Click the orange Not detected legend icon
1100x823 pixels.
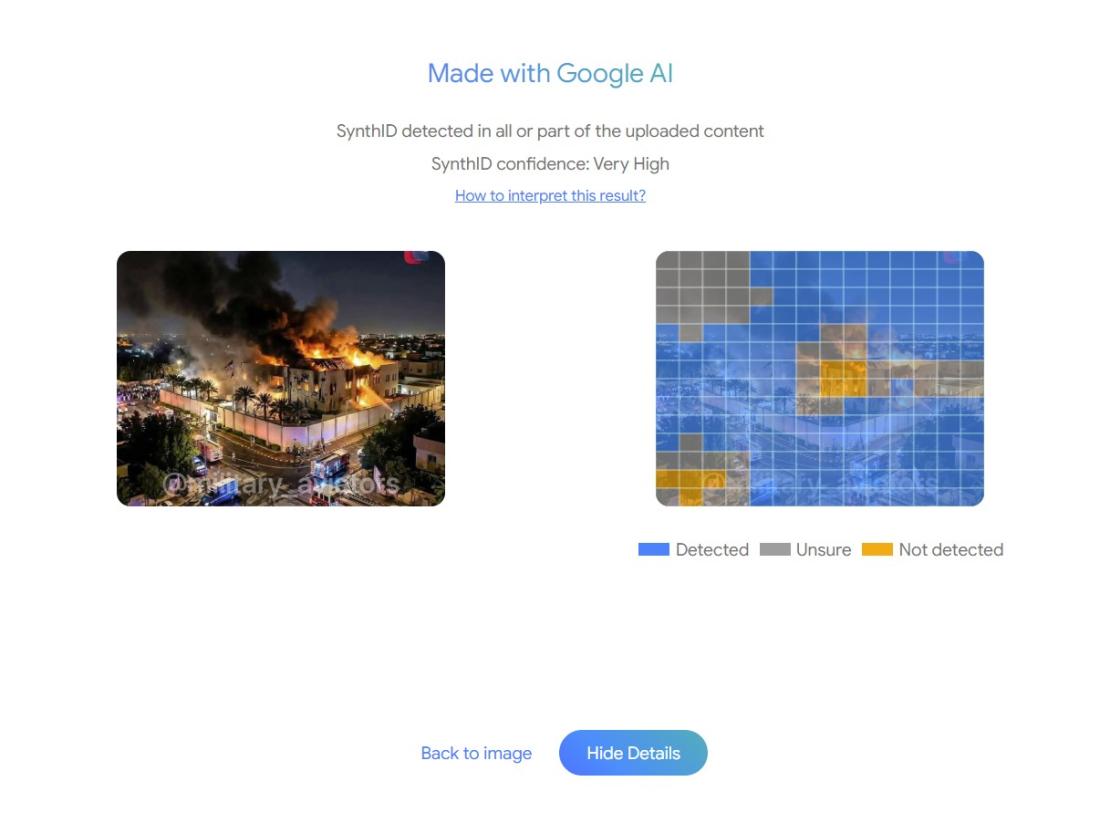877,549
